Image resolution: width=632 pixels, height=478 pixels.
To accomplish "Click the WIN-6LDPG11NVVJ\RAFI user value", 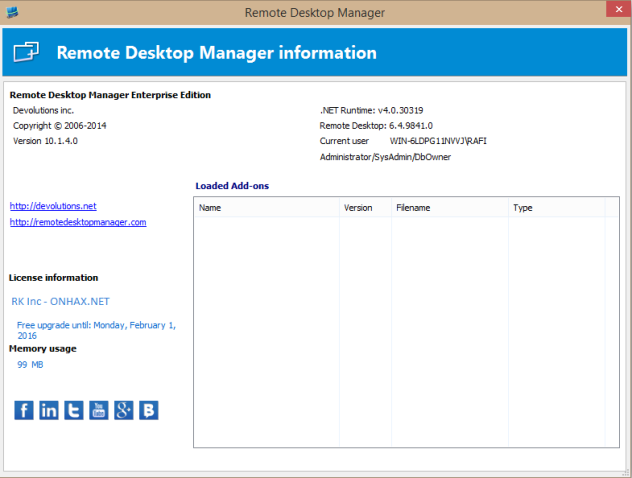I will tap(438, 141).
